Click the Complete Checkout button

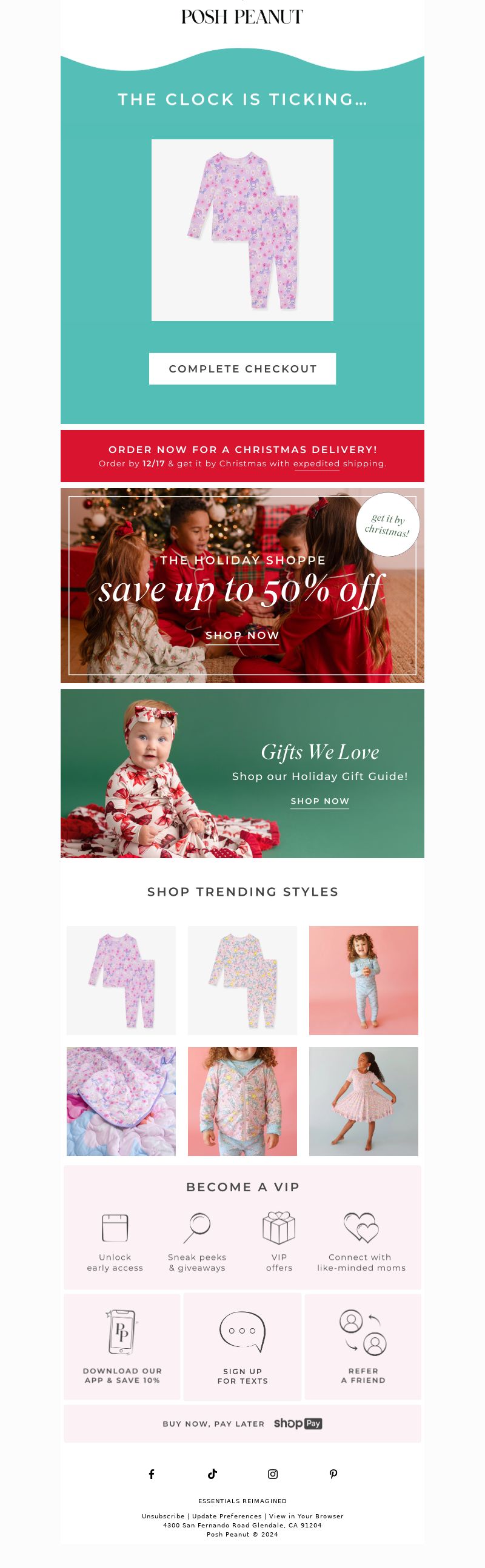click(242, 369)
